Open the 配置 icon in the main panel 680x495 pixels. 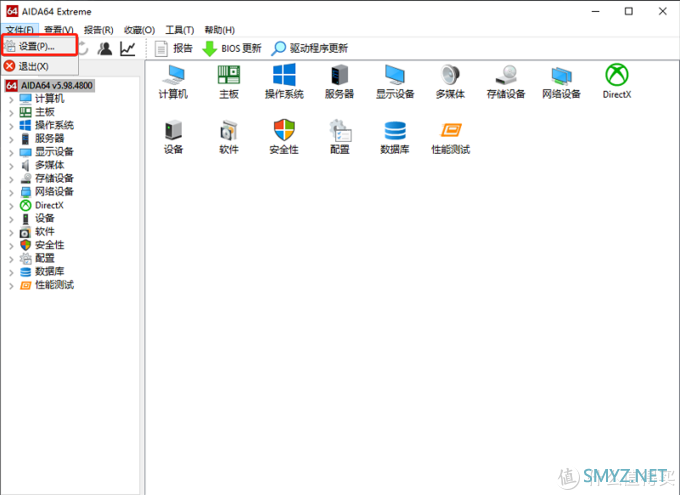coord(339,137)
